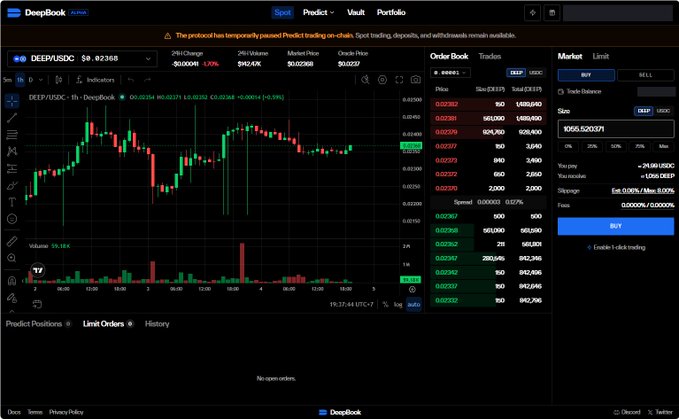Toggle log scale on chart

pos(398,304)
